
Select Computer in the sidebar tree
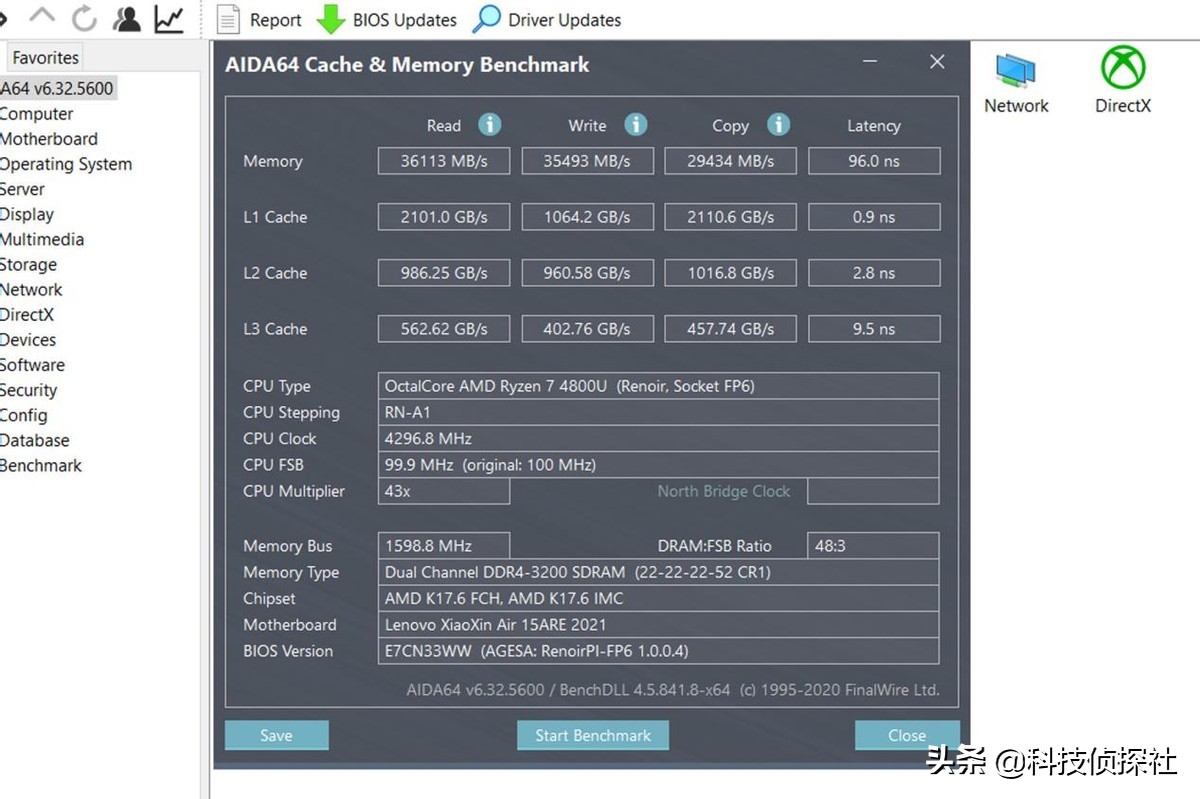(x=37, y=114)
